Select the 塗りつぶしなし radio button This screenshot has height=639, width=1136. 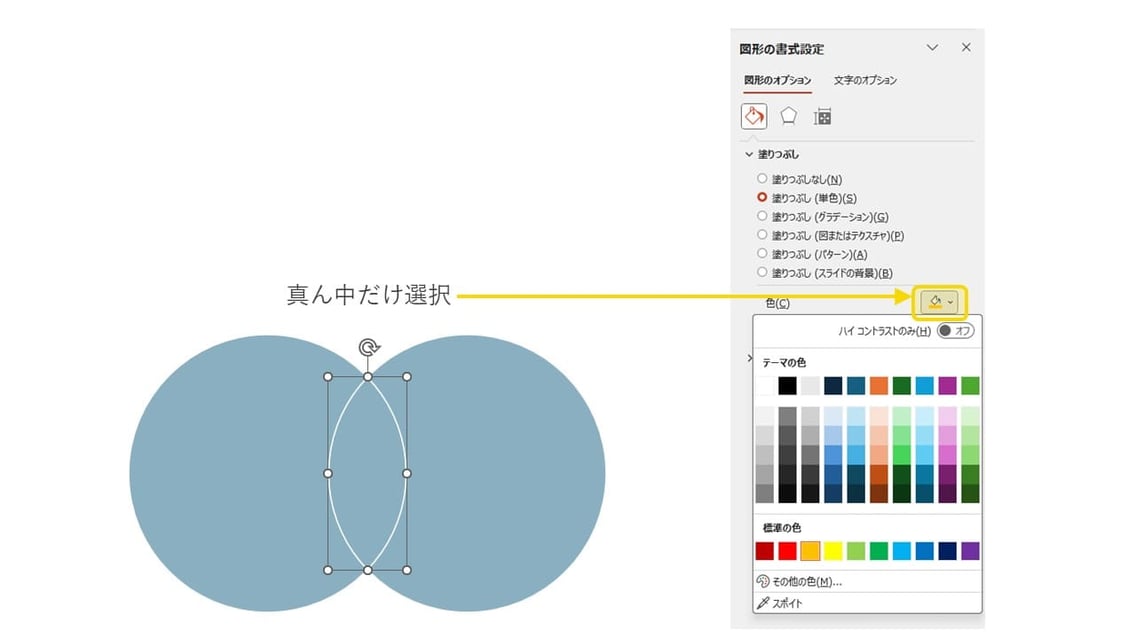762,178
